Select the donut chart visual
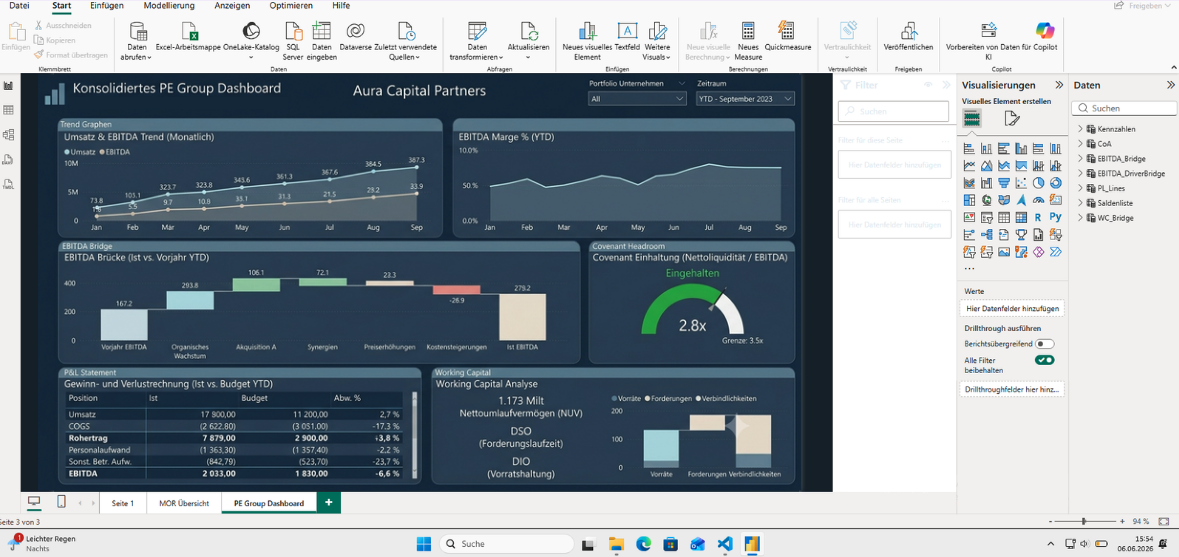 (x=1056, y=183)
